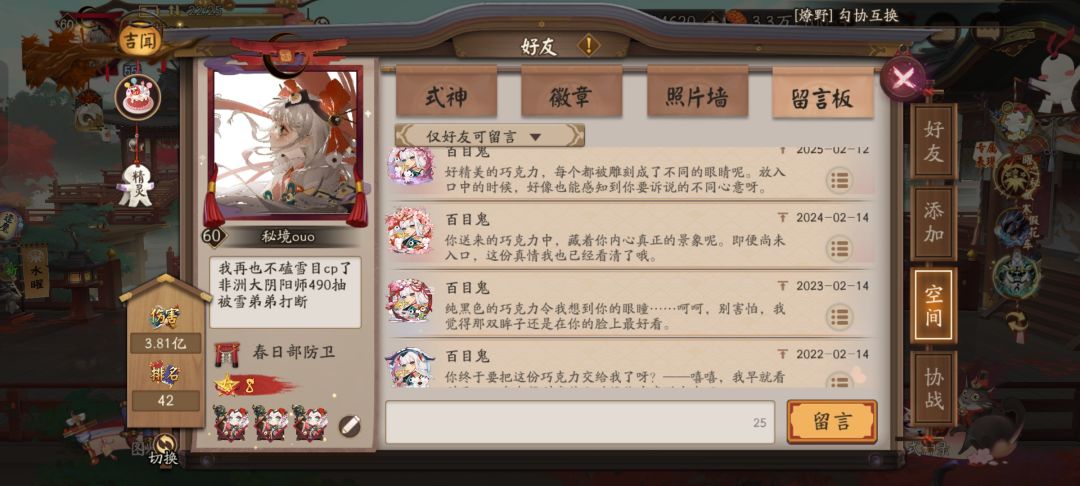
Task: Expand the 仅好友可留言 permission dropdown
Action: 490,136
